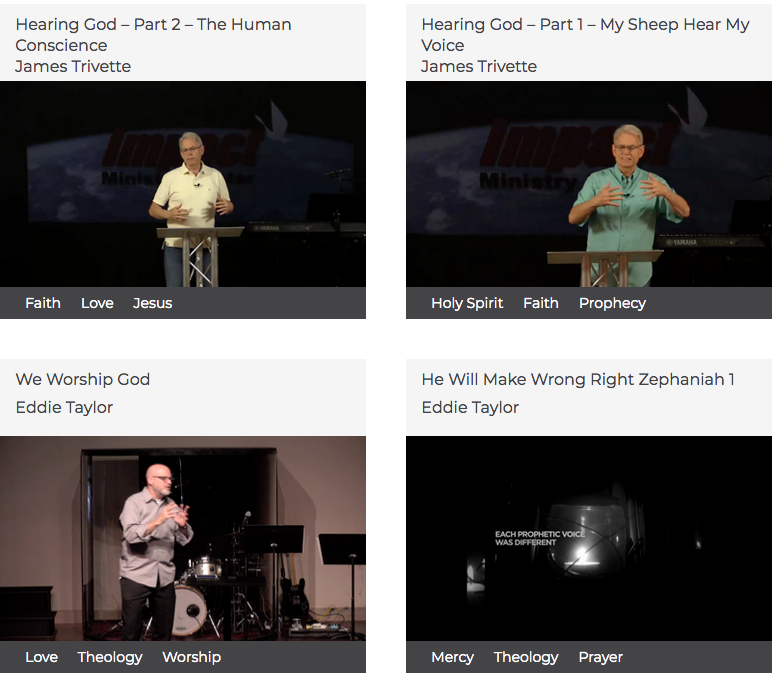775x674 pixels.
Task: Choose the Prayer tag
Action: pos(601,657)
